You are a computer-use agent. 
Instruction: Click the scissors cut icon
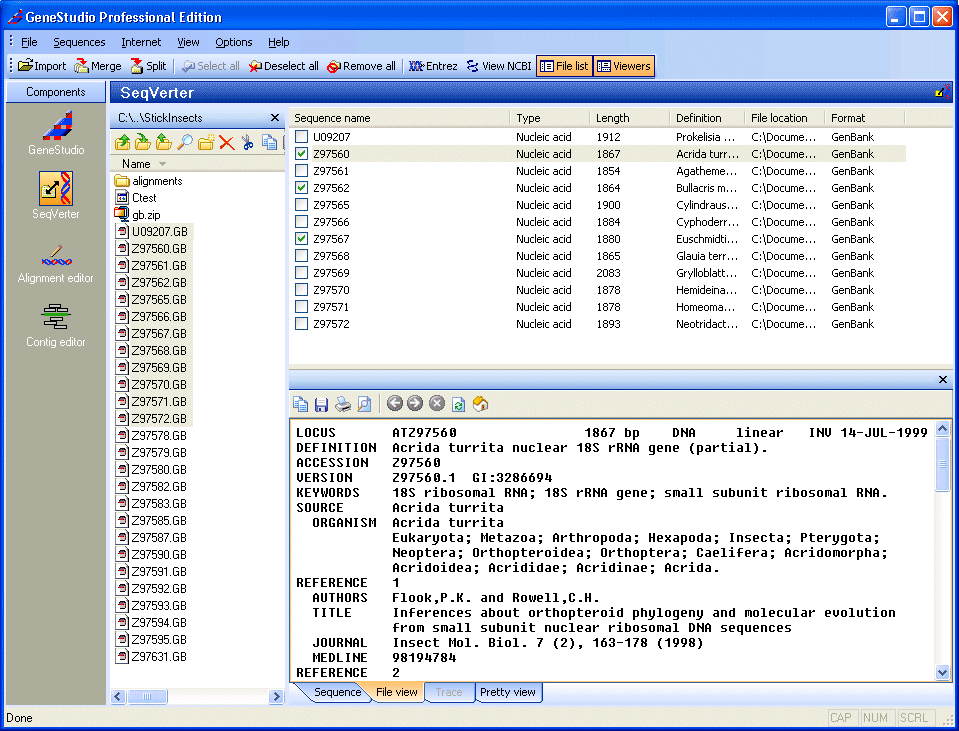click(248, 143)
